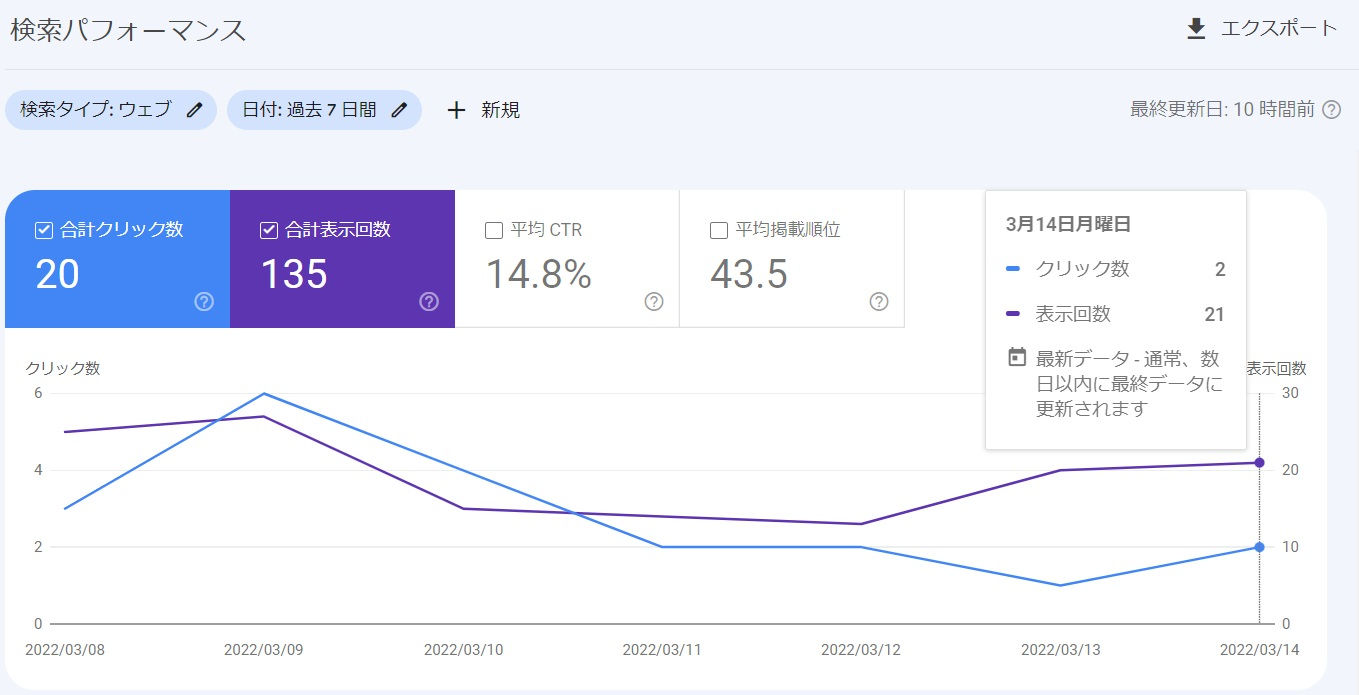Click the 表示回数 row in tooltip
This screenshot has height=695, width=1359.
point(1115,314)
